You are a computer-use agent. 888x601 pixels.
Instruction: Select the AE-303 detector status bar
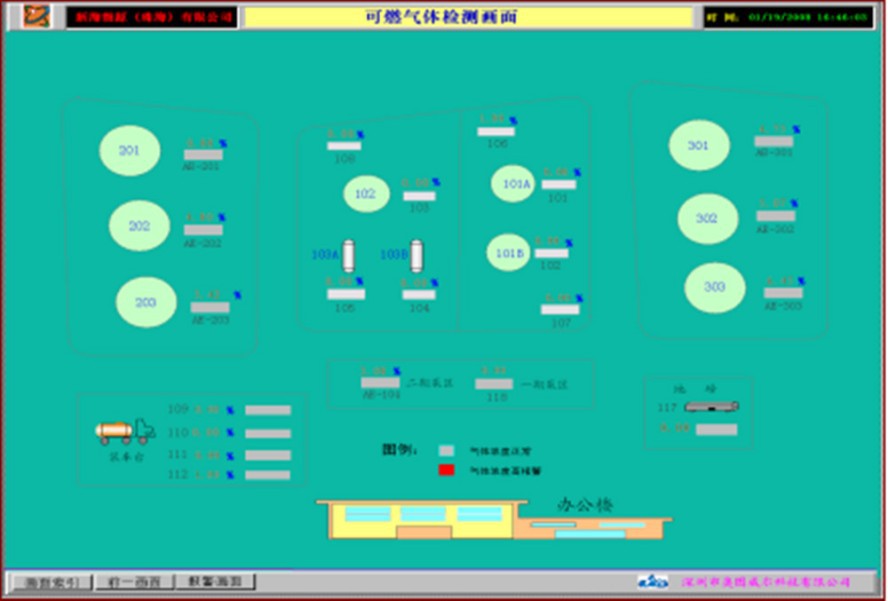(783, 293)
